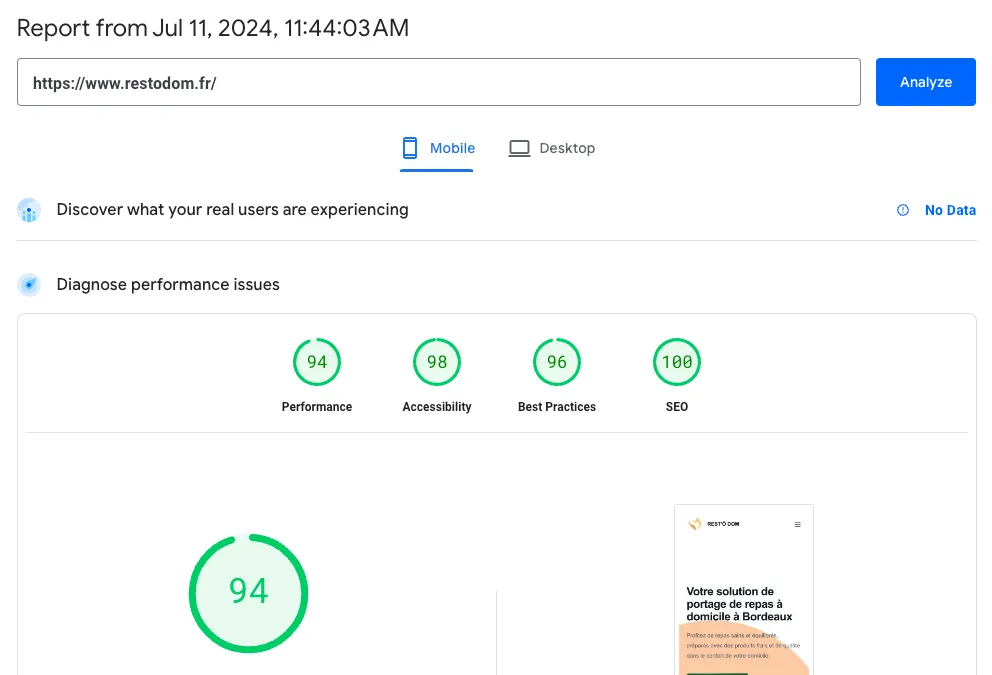The width and height of the screenshot is (992, 675).
Task: Click the Performance label under its gauge
Action: point(317,407)
